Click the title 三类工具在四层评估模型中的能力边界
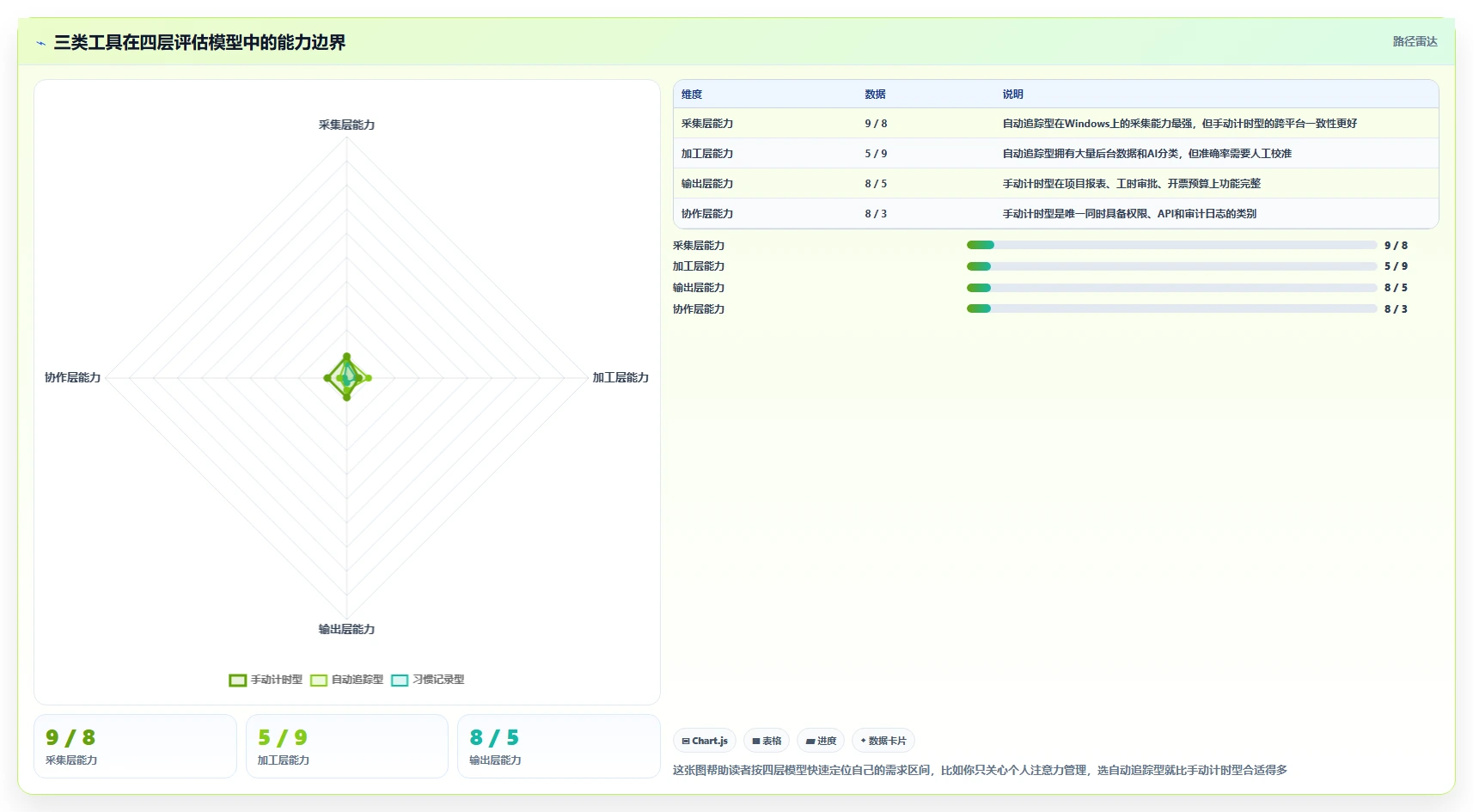Image resolution: width=1473 pixels, height=812 pixels. pos(199,42)
